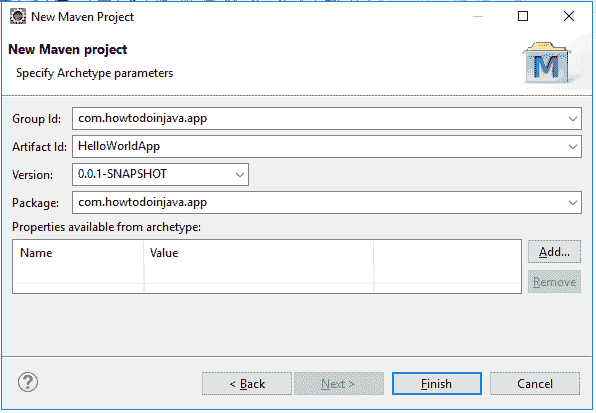The height and width of the screenshot is (413, 596).
Task: Expand the Group Id dropdown arrow
Action: (572, 119)
